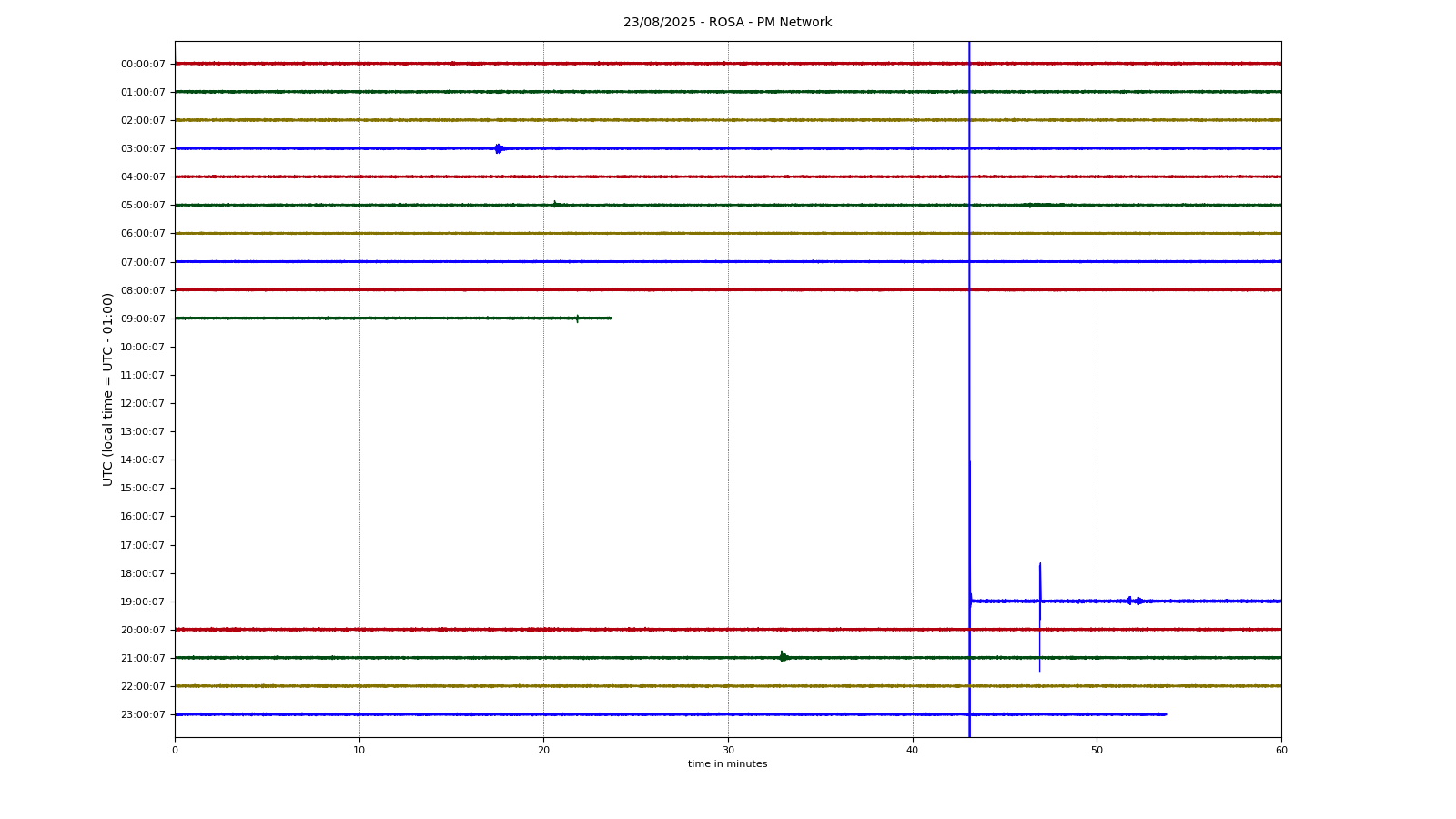
Task: Click the x-axis tick label '10'
Action: click(359, 750)
